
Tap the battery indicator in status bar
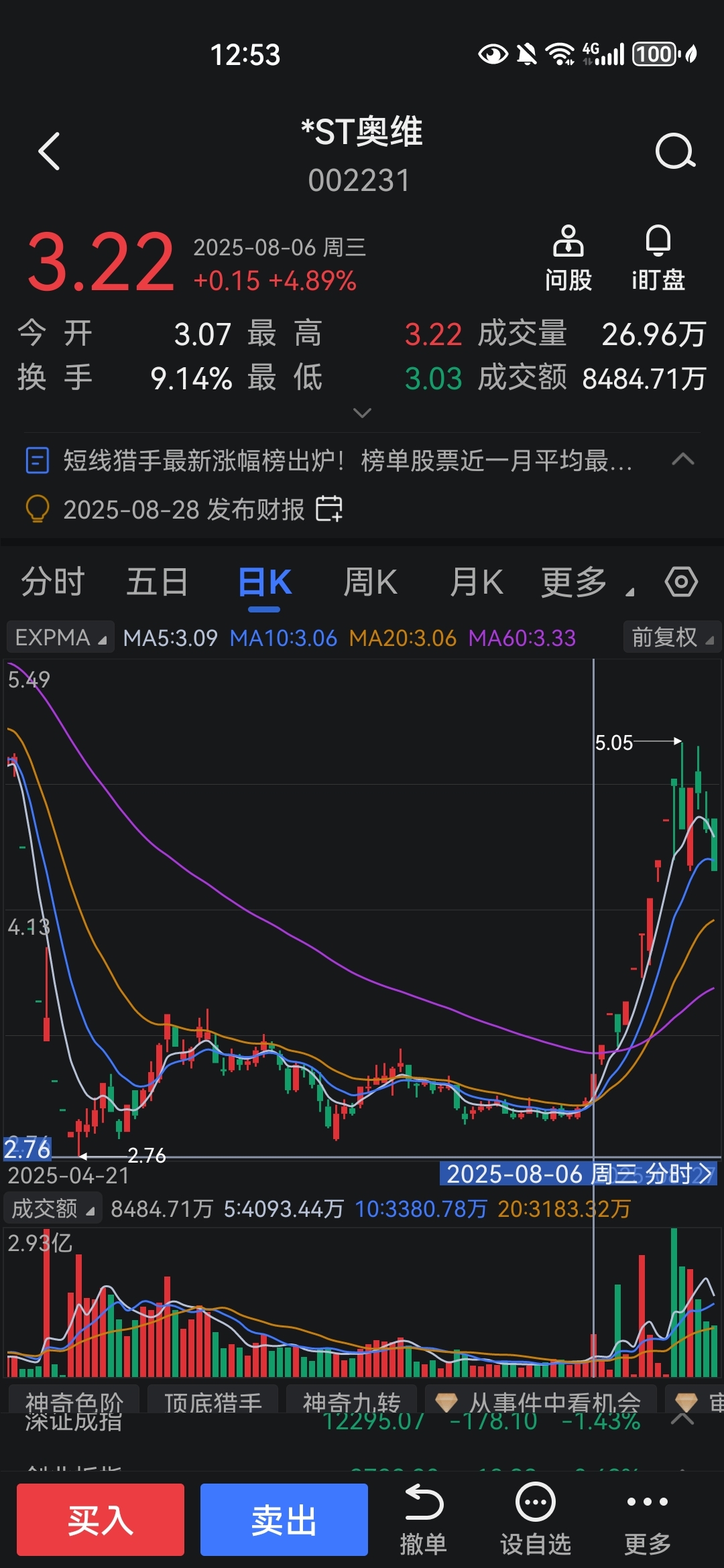(x=656, y=54)
